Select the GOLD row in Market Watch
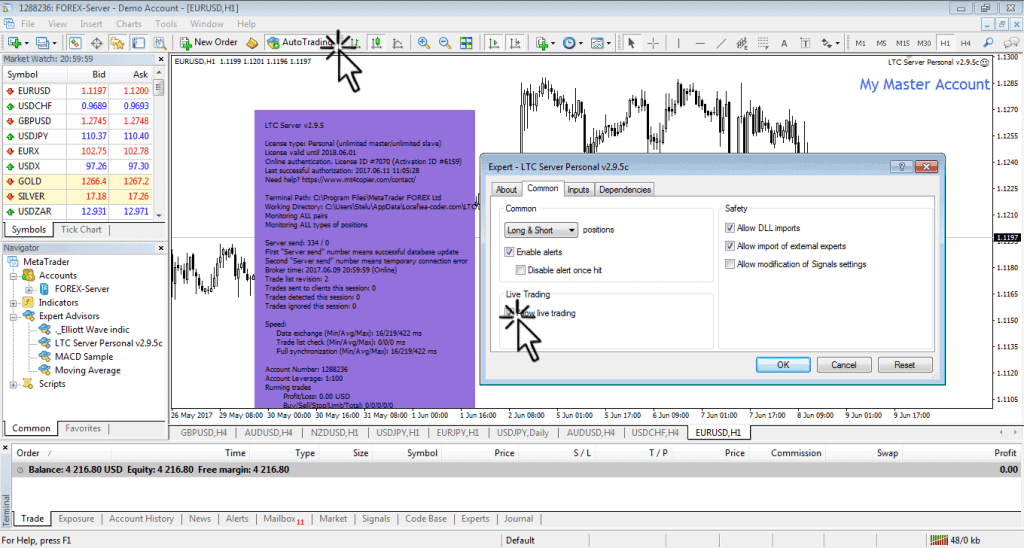The image size is (1024, 548). pyautogui.click(x=78, y=182)
